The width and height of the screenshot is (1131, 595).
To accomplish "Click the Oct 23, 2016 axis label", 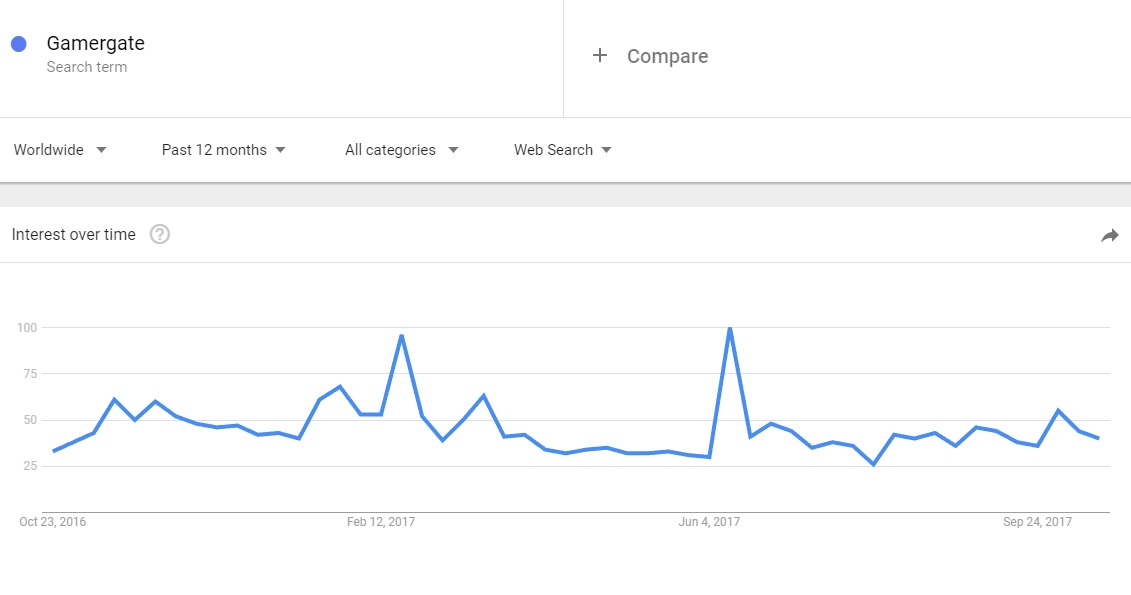I will (53, 521).
